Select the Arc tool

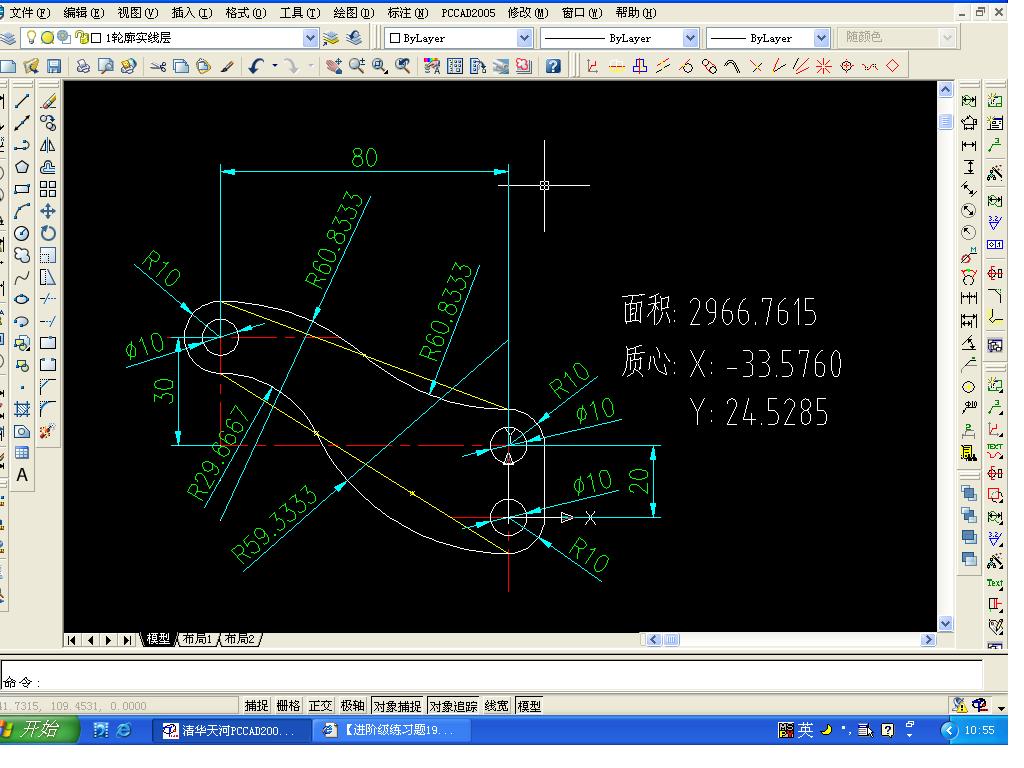tap(22, 212)
